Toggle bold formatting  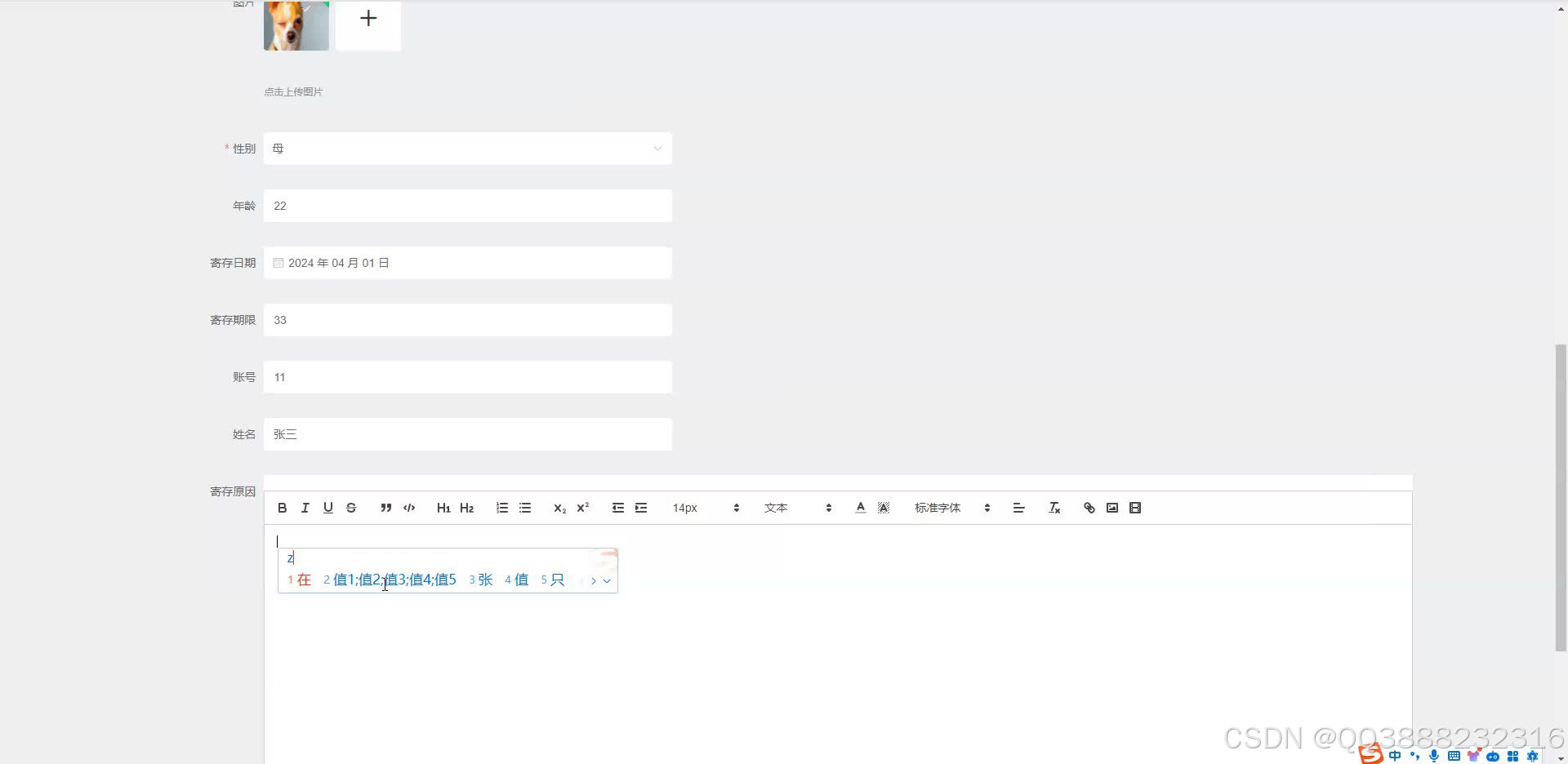point(282,507)
